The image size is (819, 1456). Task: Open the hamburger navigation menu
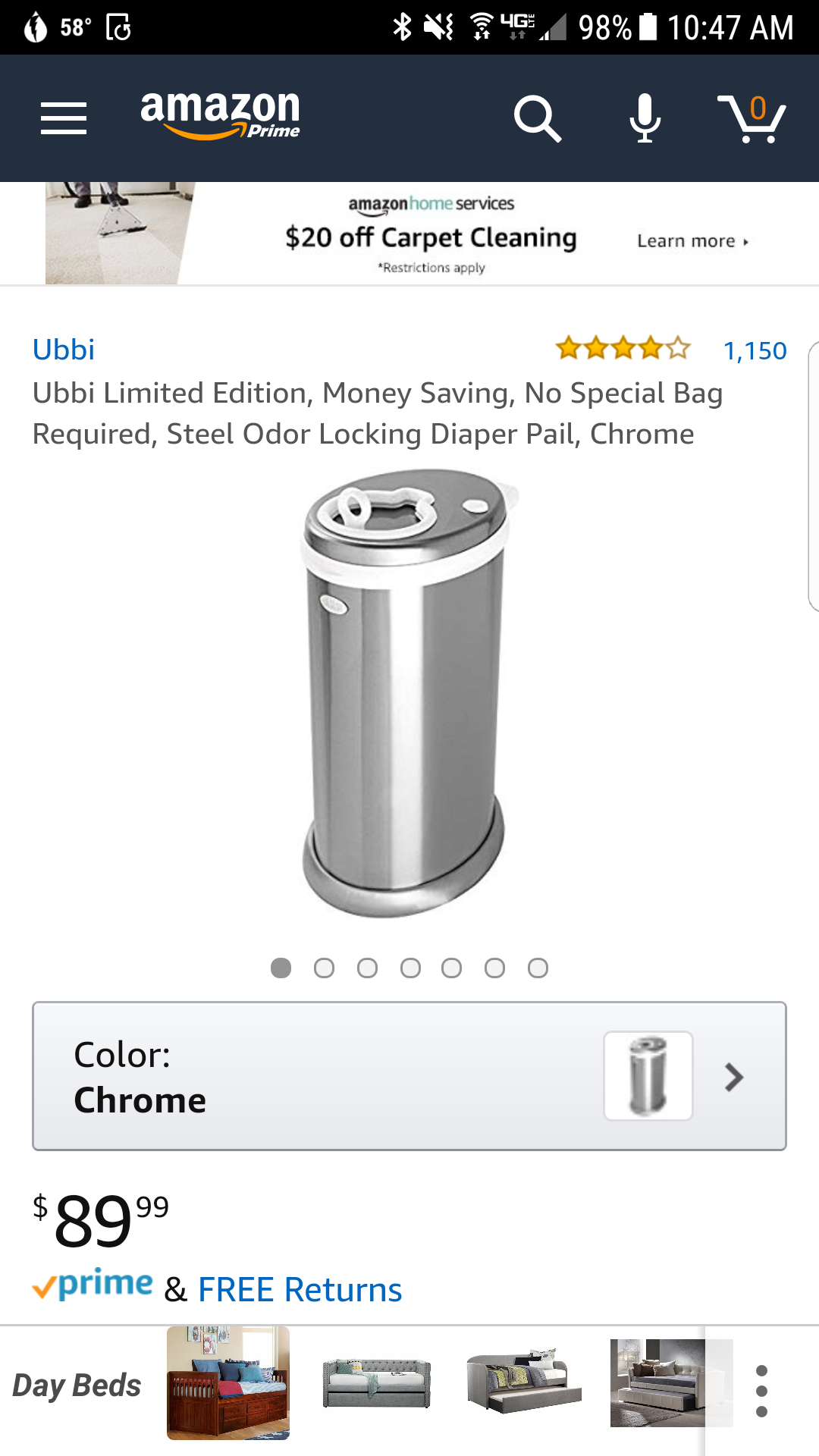click(x=64, y=118)
